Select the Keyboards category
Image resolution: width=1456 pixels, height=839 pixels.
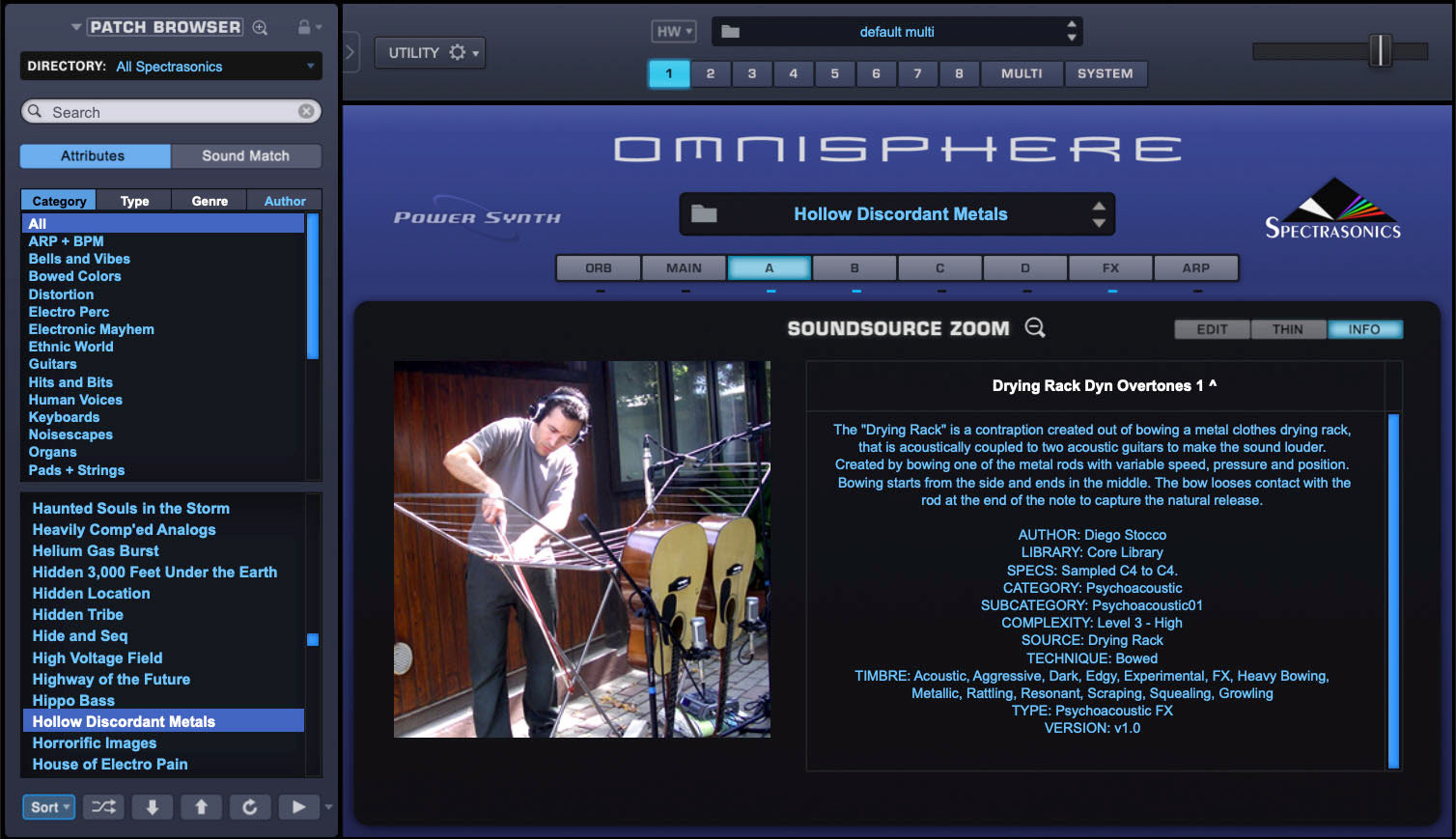pyautogui.click(x=64, y=417)
